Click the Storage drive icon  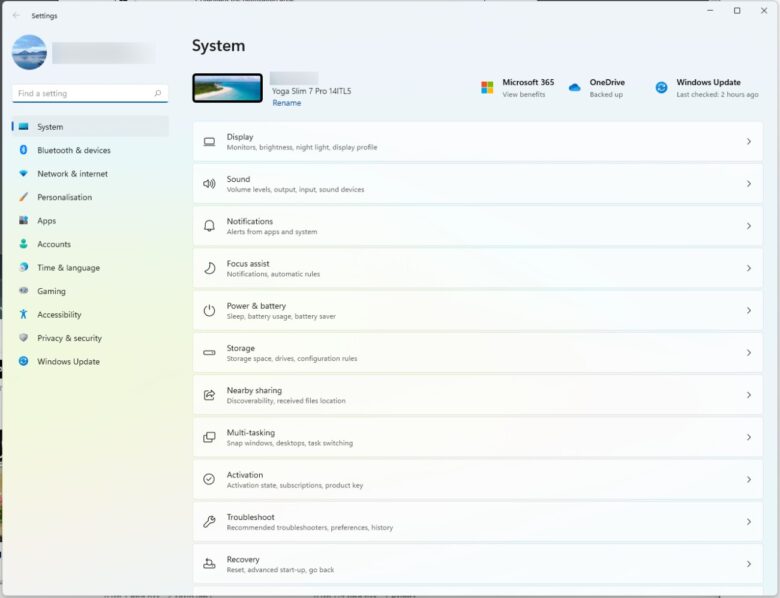[209, 353]
